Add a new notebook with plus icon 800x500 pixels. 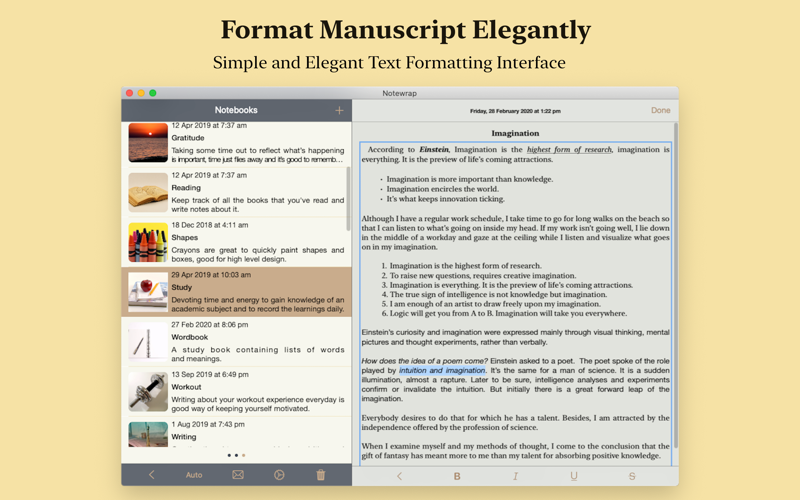pyautogui.click(x=339, y=110)
